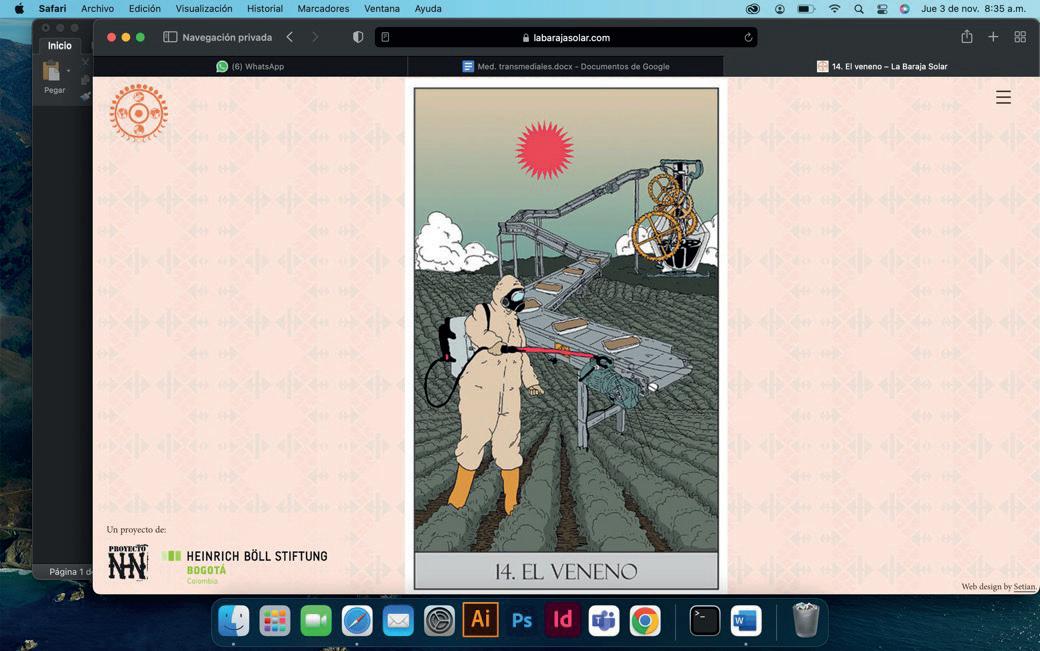
Task: Launch Adobe Illustrator from the Dock
Action: (480, 620)
